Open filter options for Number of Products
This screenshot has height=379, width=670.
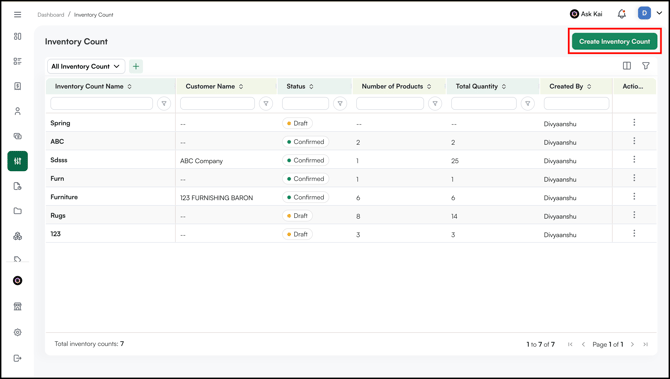tap(435, 103)
